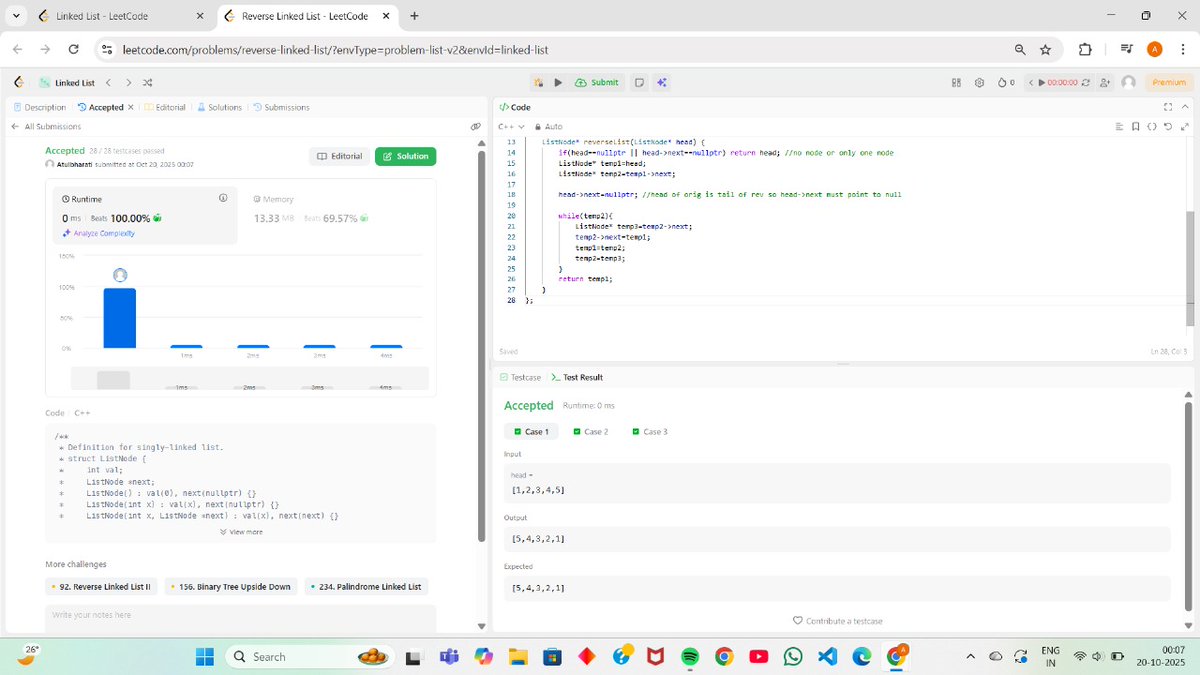Open 156. Binary Tree Upside Down
Screen dimensions: 1200x675
point(230,586)
